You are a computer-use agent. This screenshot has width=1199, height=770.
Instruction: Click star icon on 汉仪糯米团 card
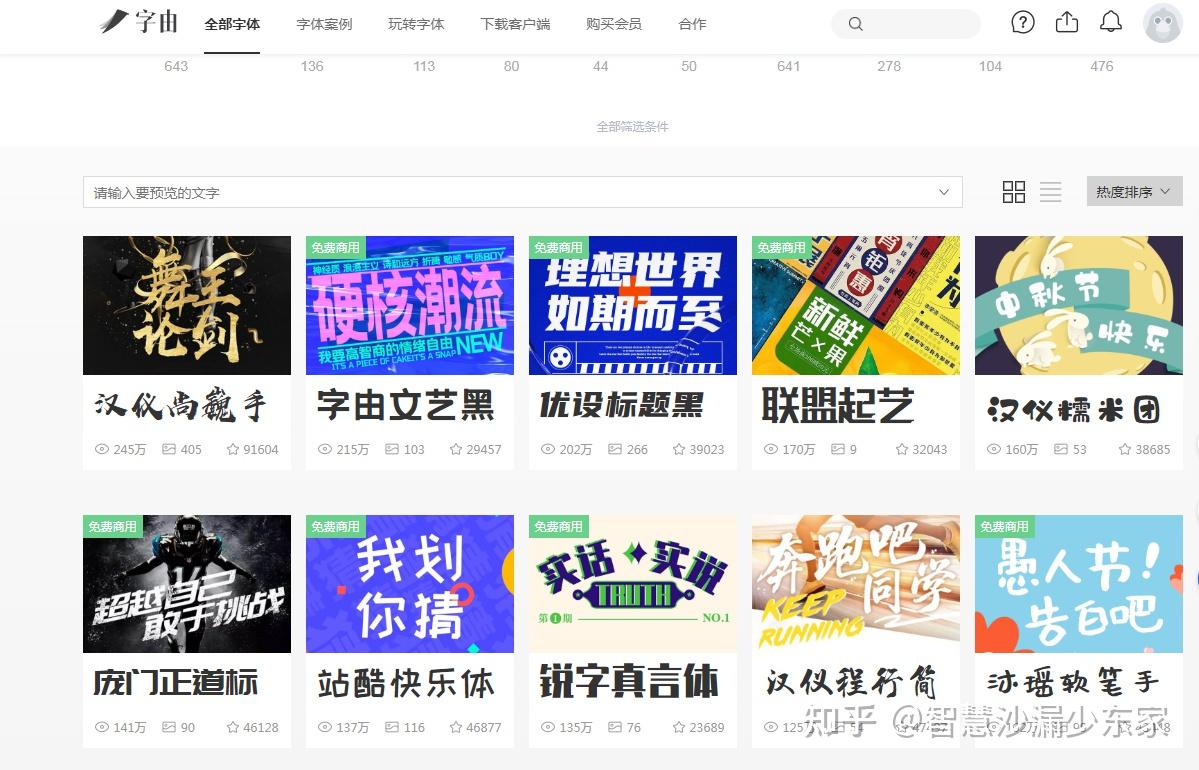click(x=1124, y=450)
